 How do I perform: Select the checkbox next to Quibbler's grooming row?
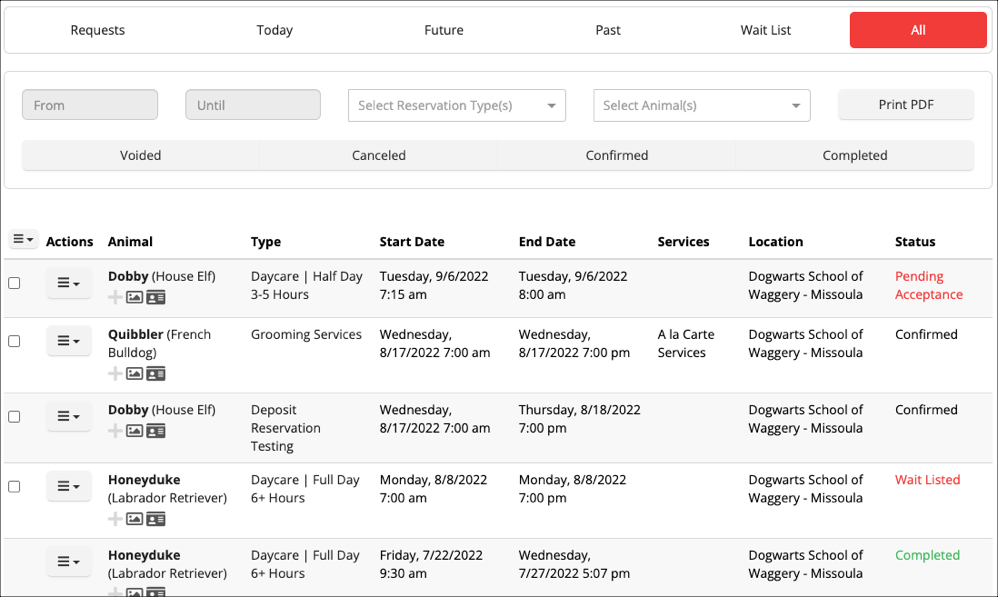click(14, 340)
